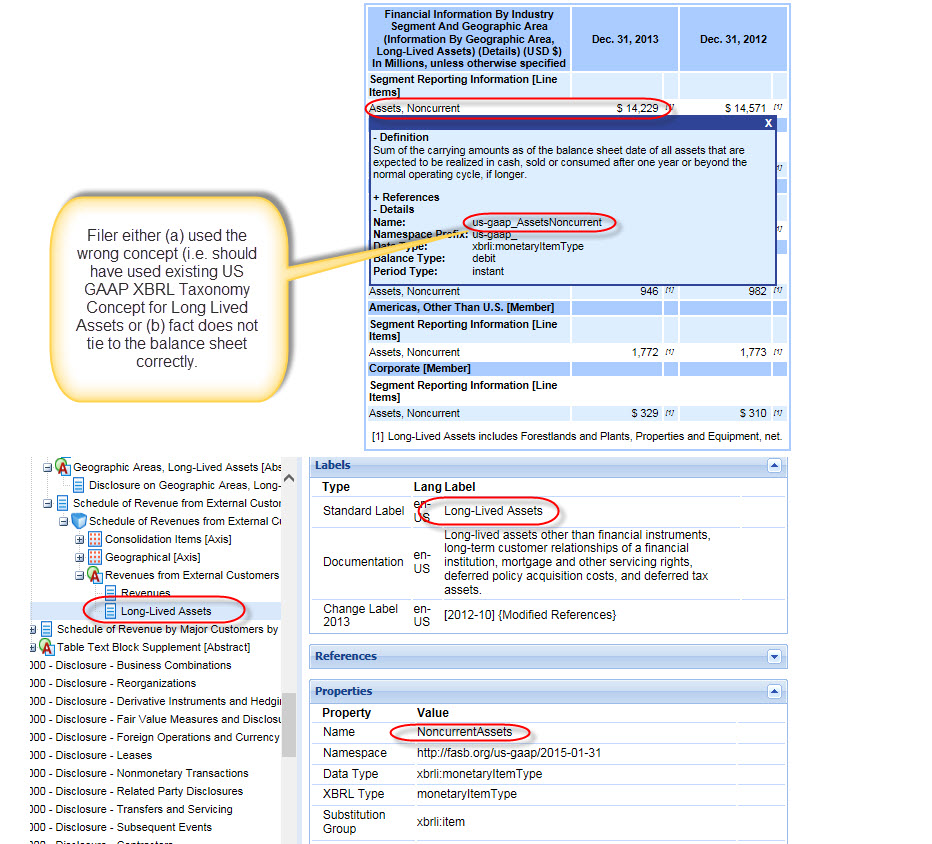Collapse the Geographic Areas, Long-Lived Assets node
Viewport: 932px width, 844px height.
click(x=47, y=468)
